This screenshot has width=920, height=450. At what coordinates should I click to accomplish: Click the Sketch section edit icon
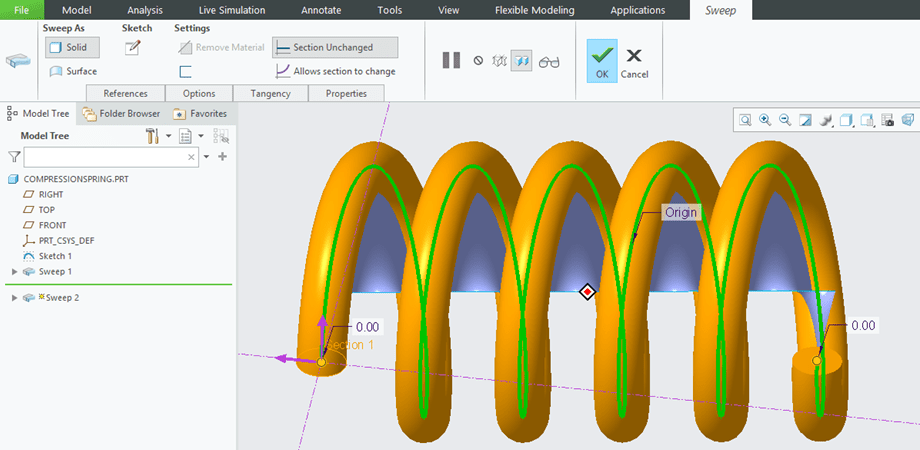click(132, 48)
